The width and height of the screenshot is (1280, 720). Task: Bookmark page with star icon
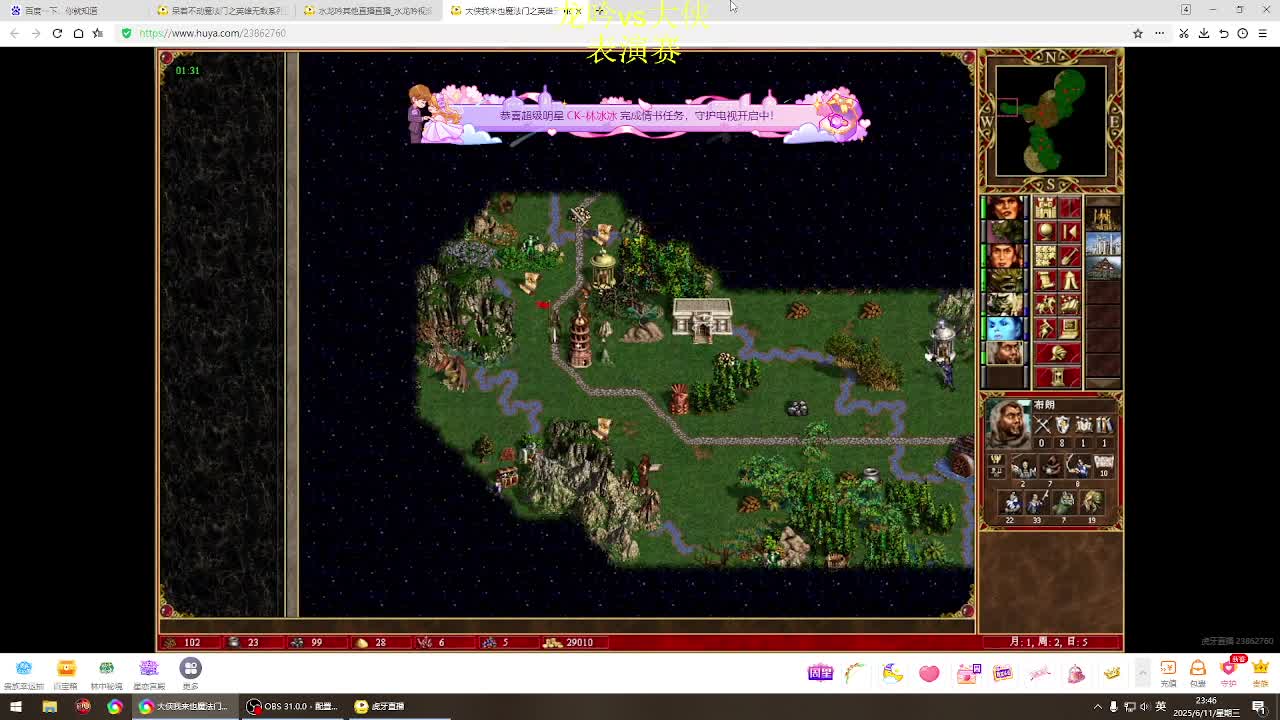click(x=1137, y=33)
